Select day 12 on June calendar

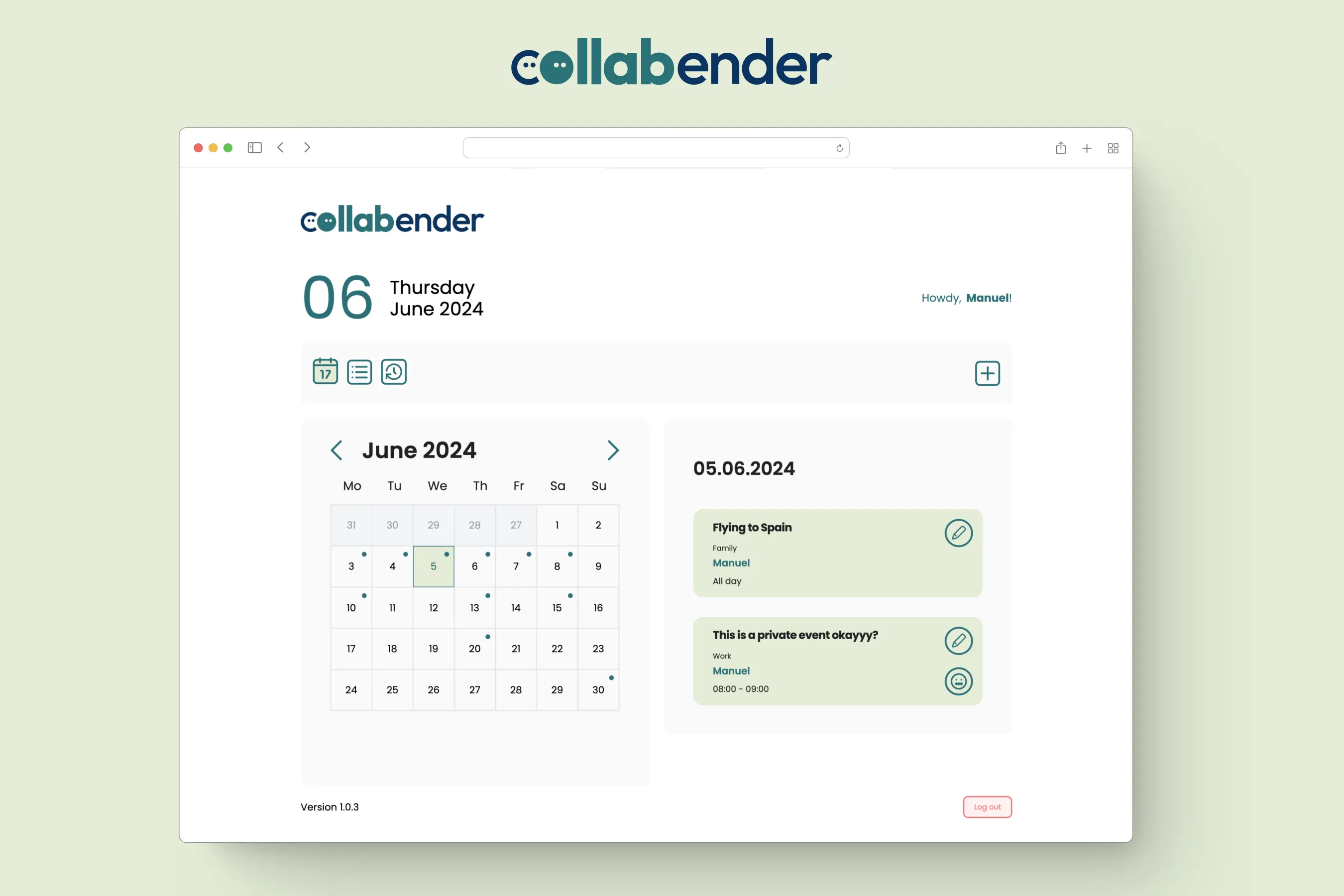[x=433, y=607]
